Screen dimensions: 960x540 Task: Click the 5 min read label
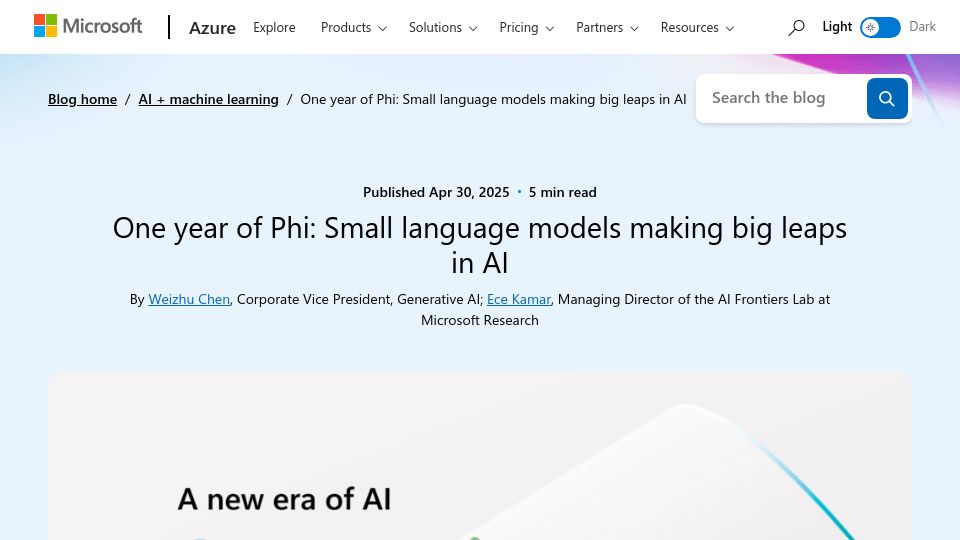pyautogui.click(x=562, y=192)
